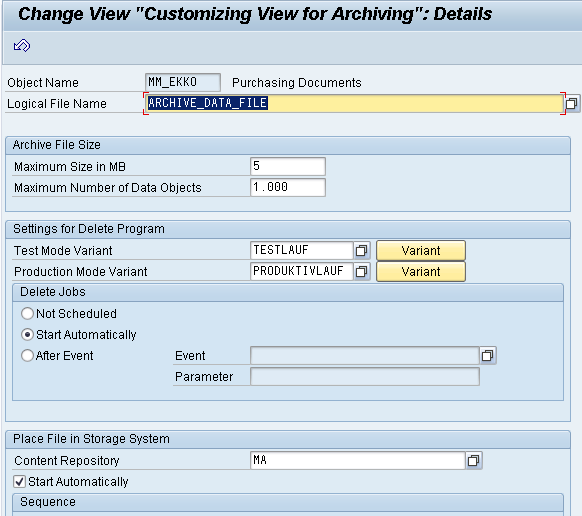Click Variant button for Production Mode

tap(421, 272)
